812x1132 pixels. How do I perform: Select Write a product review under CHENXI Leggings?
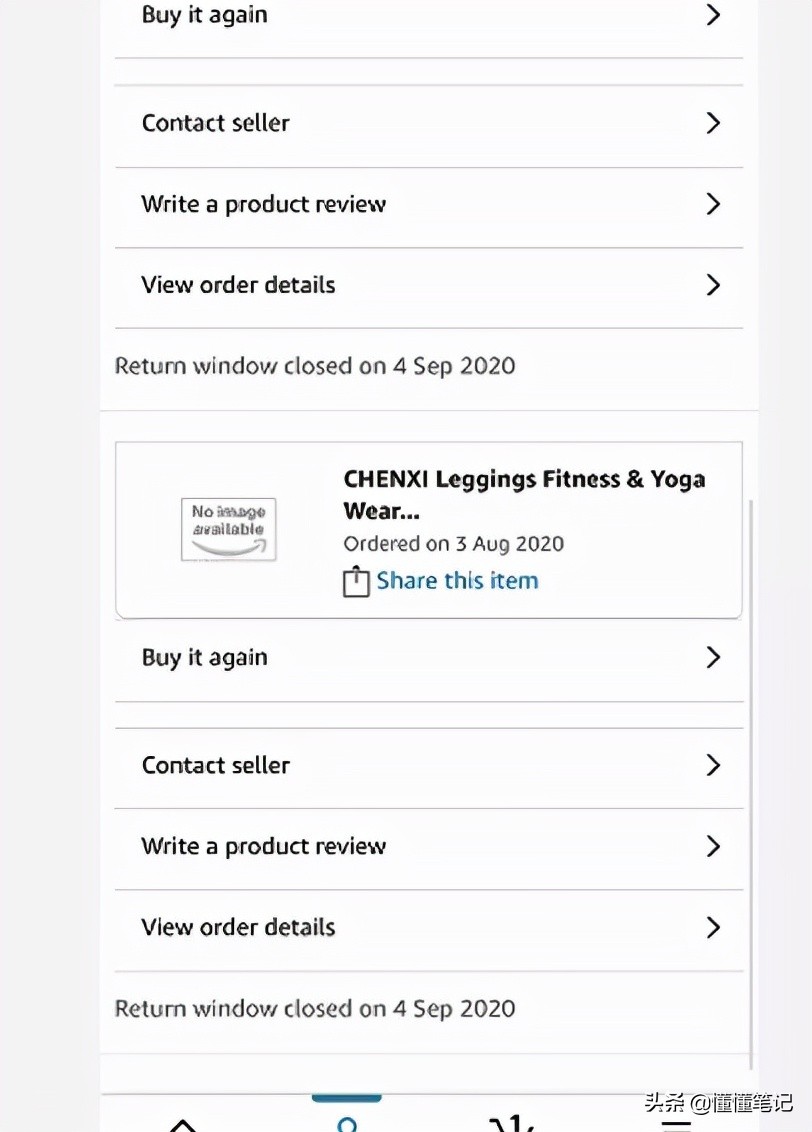click(x=264, y=846)
